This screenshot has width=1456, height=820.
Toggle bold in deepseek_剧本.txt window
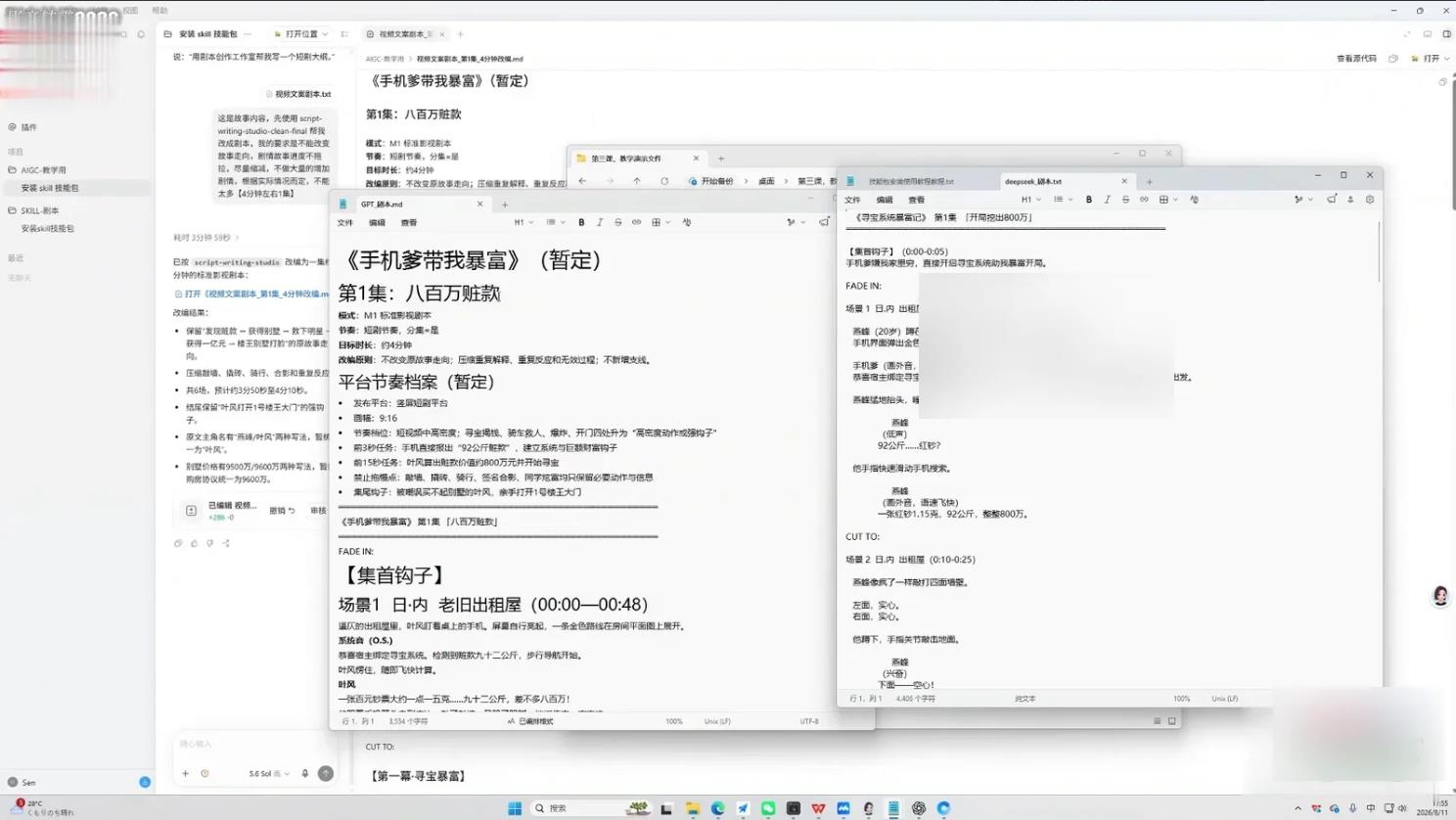(1088, 200)
